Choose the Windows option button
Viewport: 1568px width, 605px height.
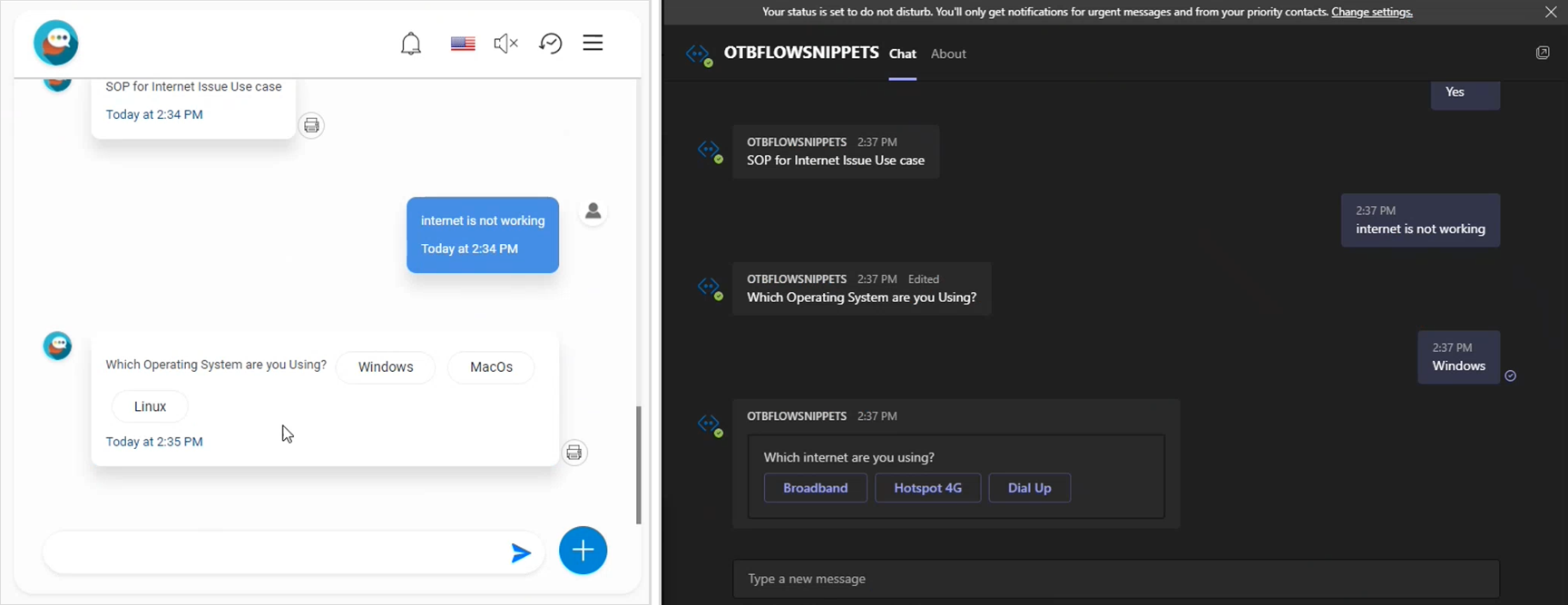[386, 367]
